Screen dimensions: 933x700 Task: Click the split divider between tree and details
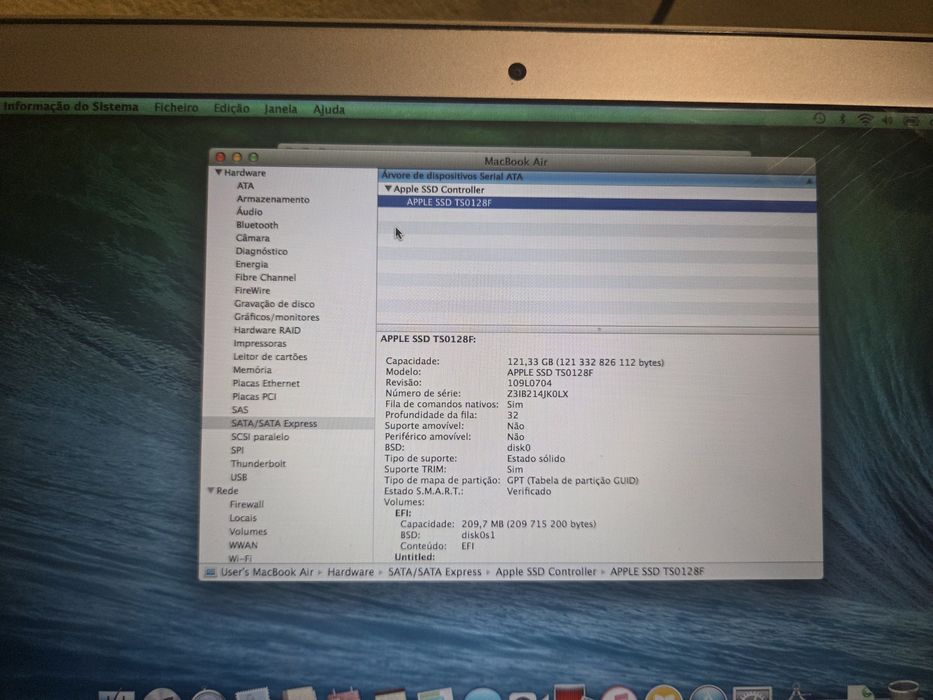click(598, 329)
